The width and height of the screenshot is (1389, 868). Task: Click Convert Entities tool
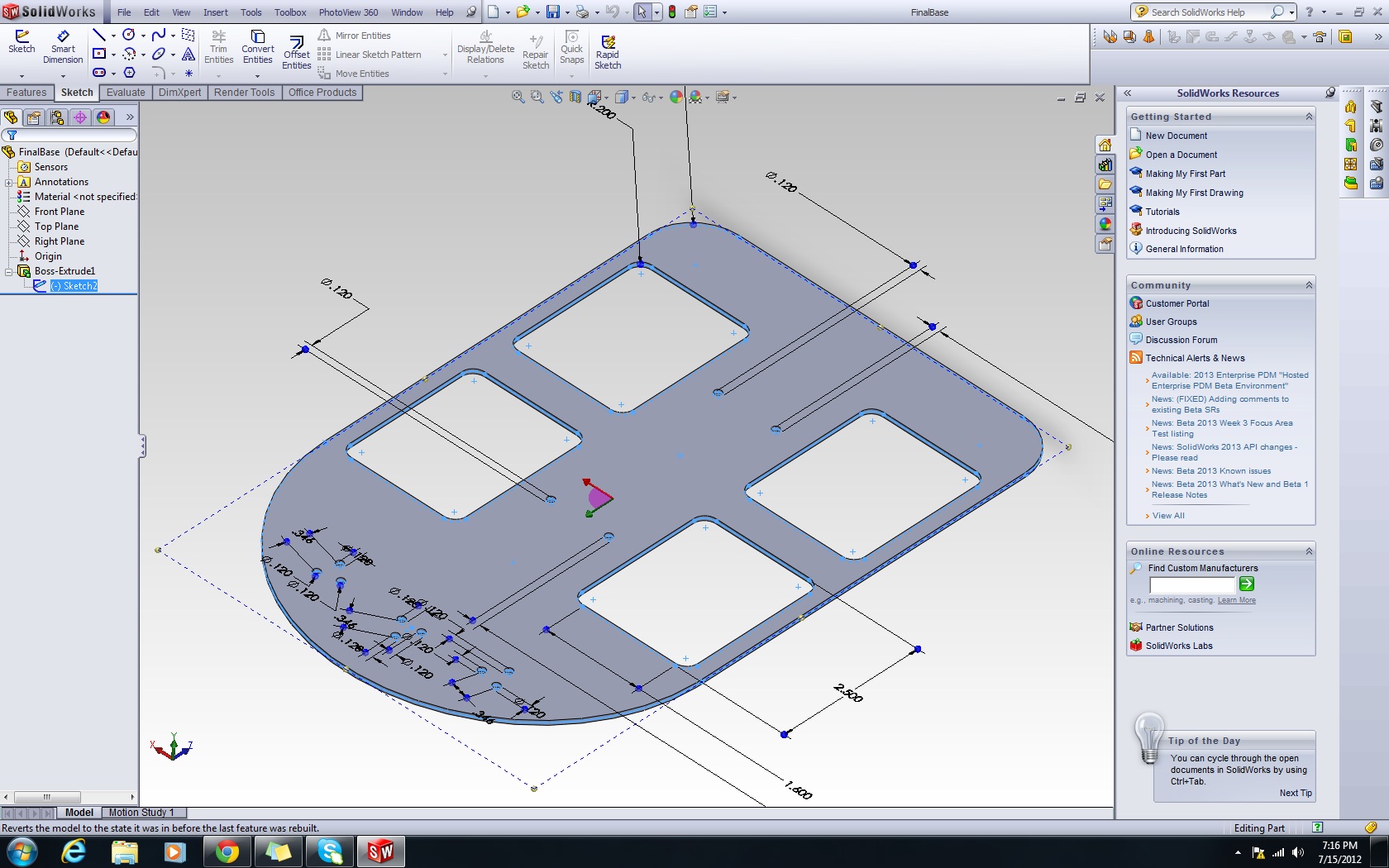(257, 47)
